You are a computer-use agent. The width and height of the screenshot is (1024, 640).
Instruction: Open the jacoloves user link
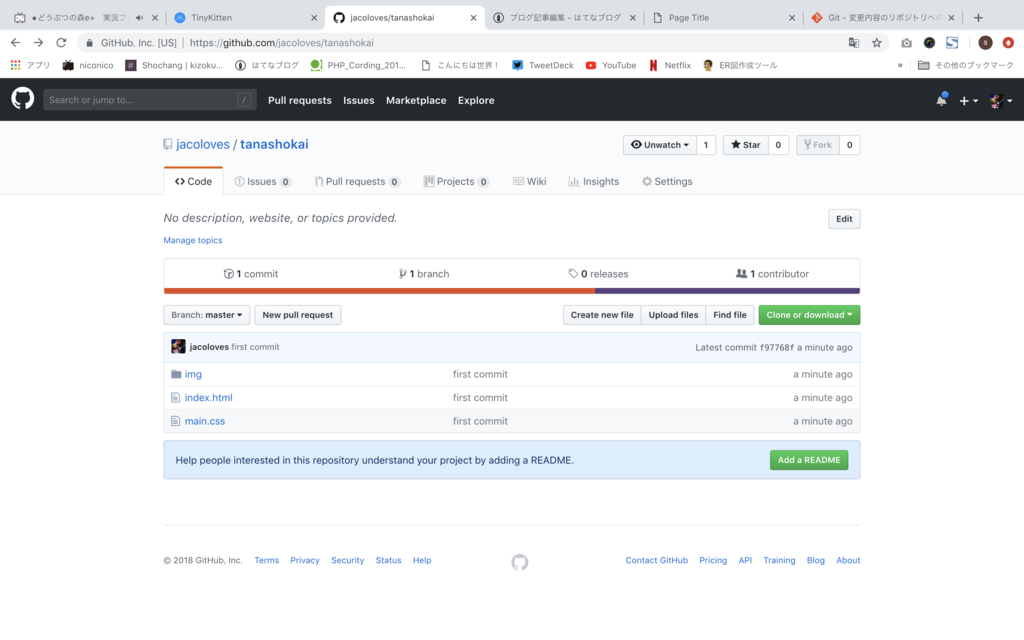[203, 144]
